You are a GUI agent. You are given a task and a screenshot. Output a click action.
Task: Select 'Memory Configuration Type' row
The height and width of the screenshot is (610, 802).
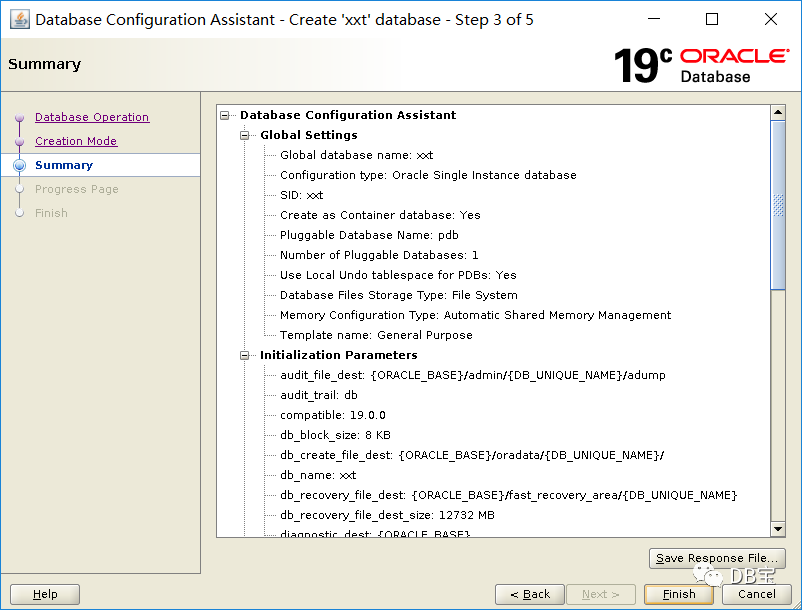pyautogui.click(x=475, y=315)
